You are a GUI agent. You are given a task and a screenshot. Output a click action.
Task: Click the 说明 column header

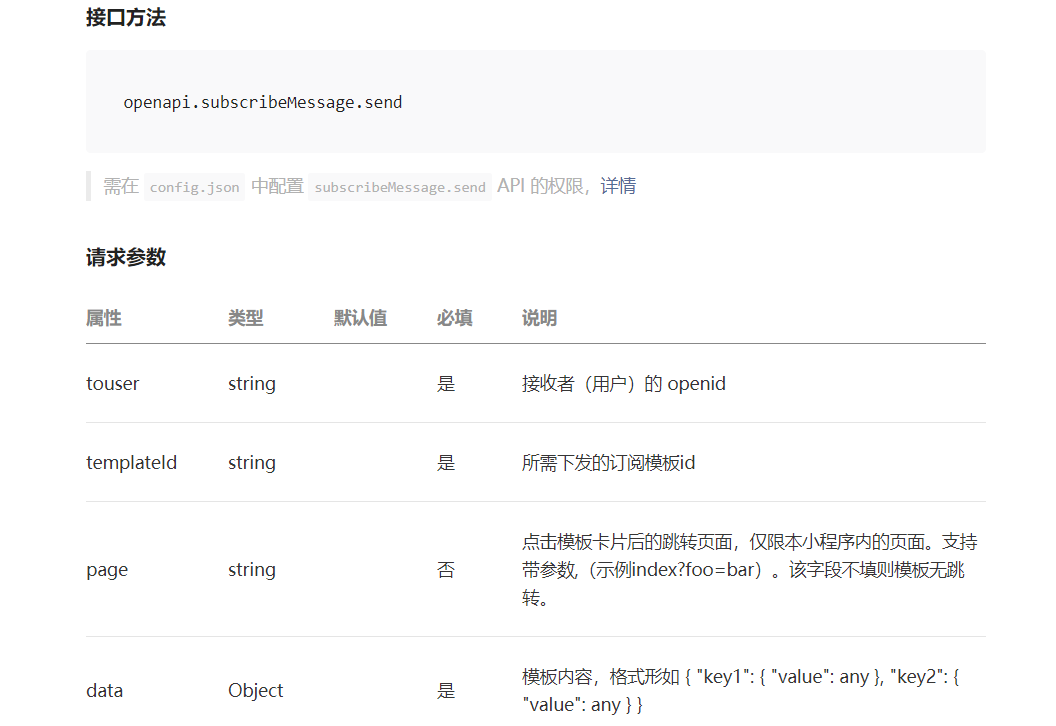[539, 318]
